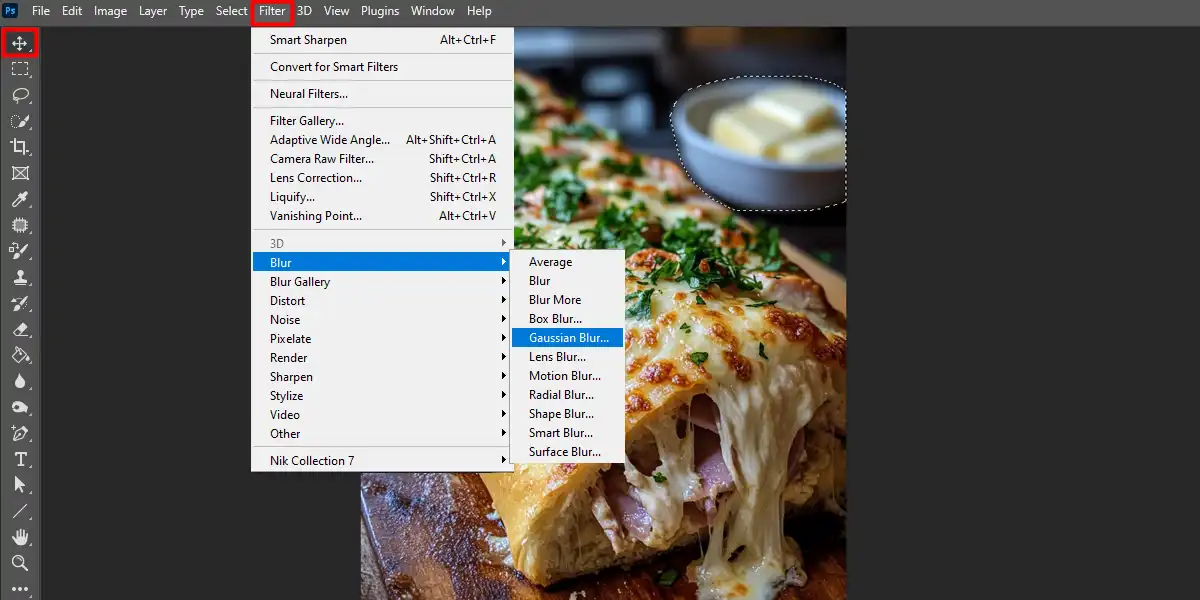1200x600 pixels.
Task: Expand the Render submenu
Action: click(382, 358)
